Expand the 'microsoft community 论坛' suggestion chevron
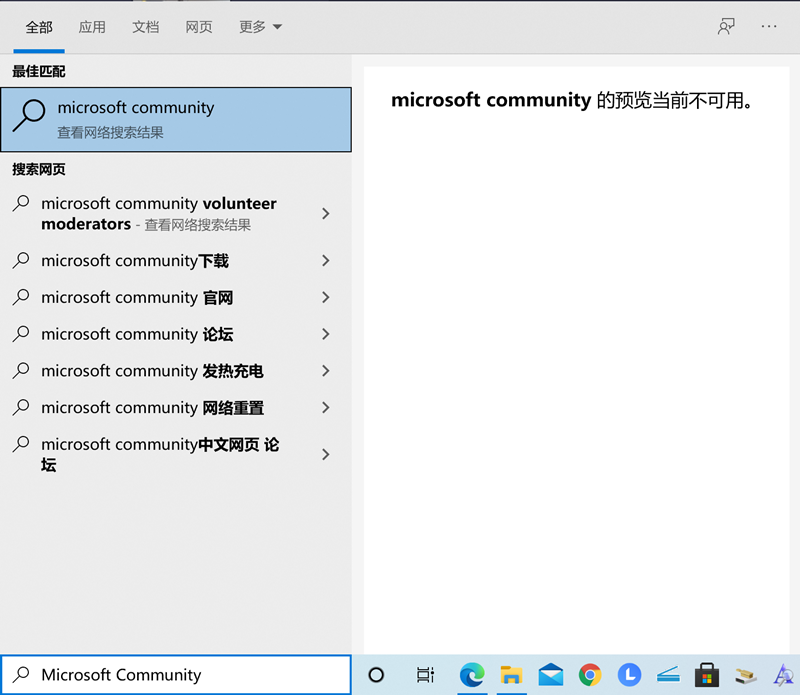 pyautogui.click(x=325, y=334)
